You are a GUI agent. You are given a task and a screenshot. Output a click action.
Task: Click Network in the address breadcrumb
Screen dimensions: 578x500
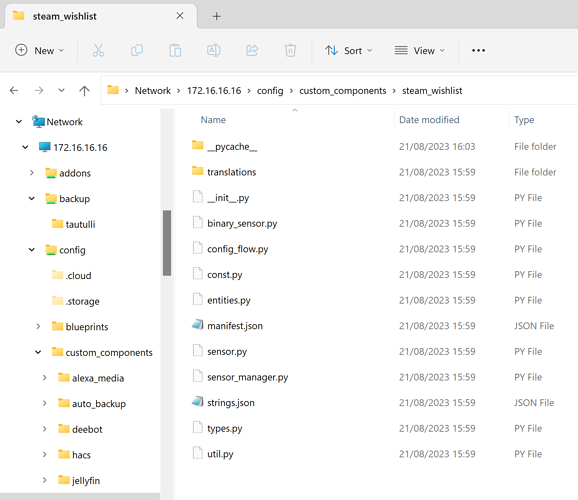(153, 91)
